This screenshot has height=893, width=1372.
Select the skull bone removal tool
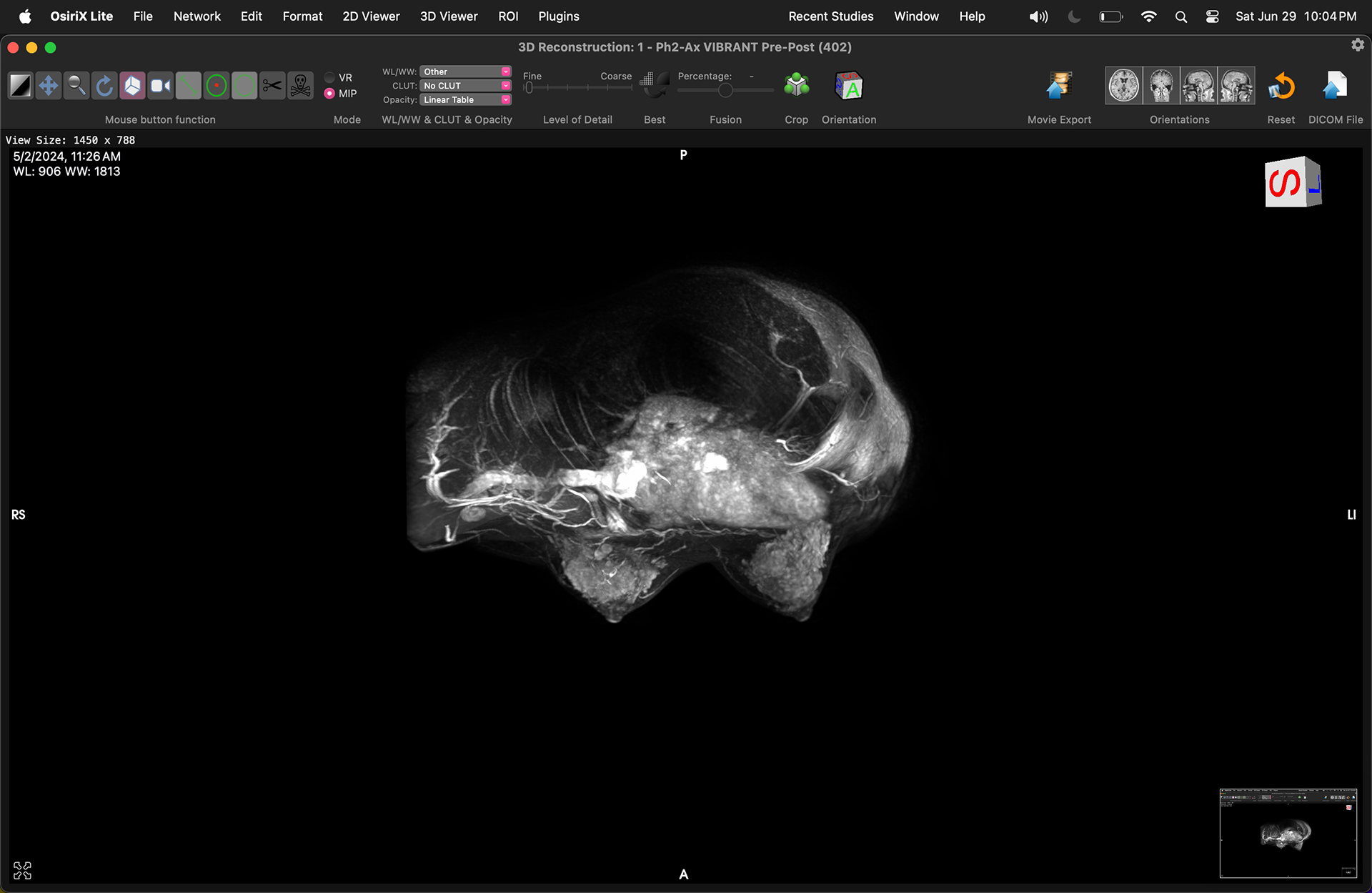(x=301, y=86)
